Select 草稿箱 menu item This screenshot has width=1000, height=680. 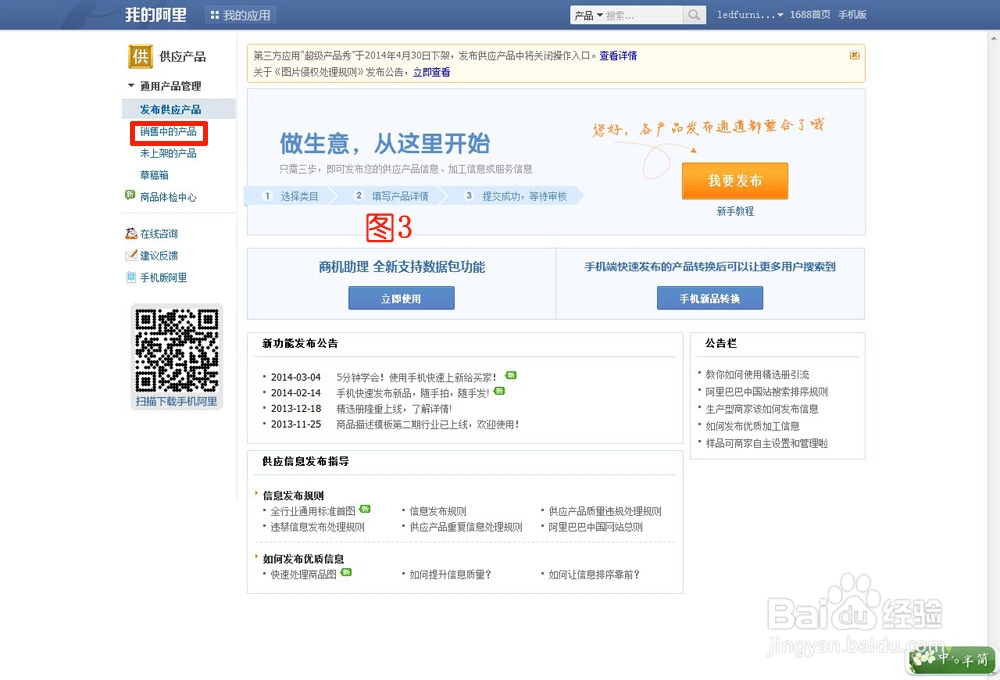coord(154,175)
